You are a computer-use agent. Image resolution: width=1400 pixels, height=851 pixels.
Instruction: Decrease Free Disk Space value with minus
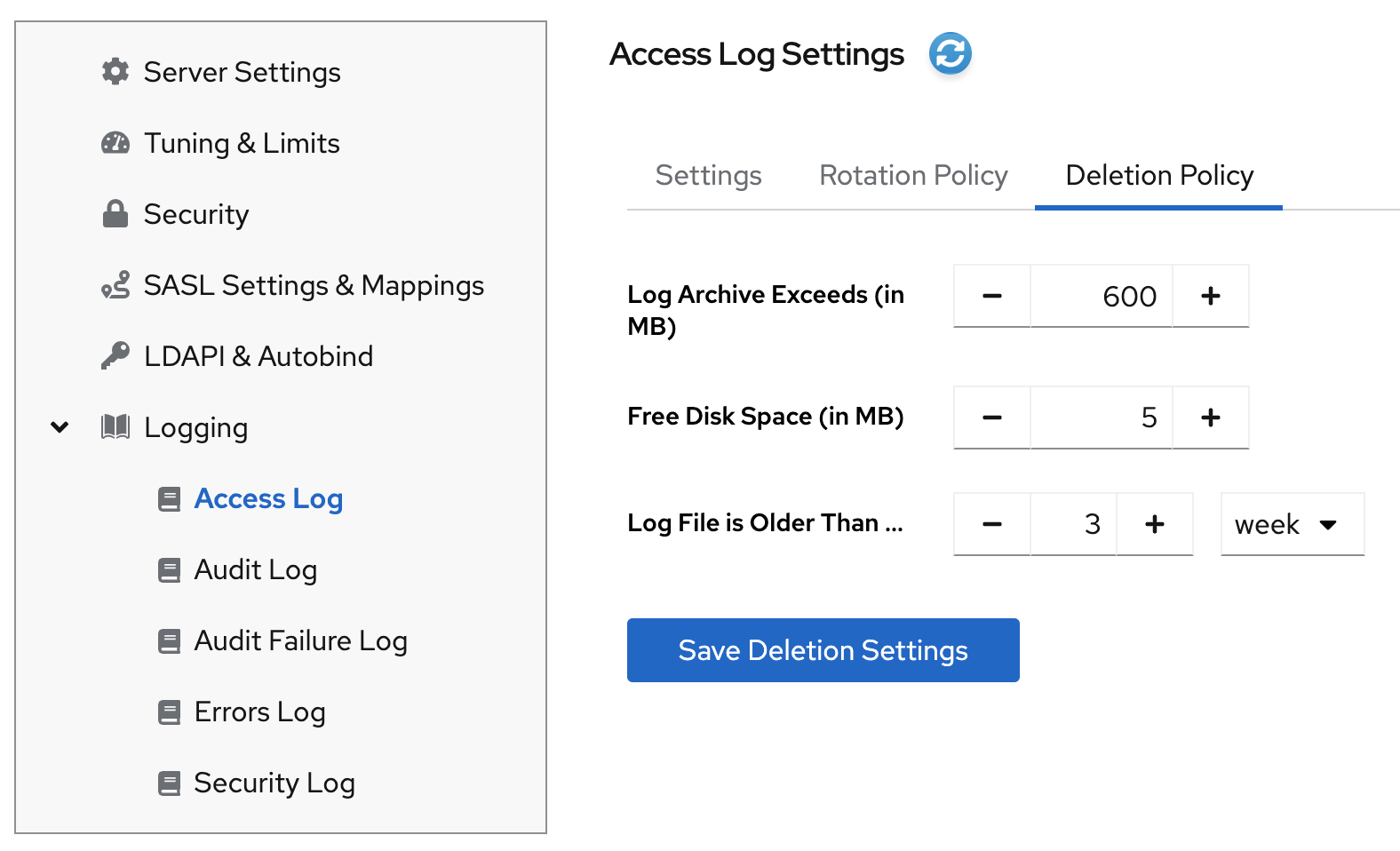tap(992, 418)
